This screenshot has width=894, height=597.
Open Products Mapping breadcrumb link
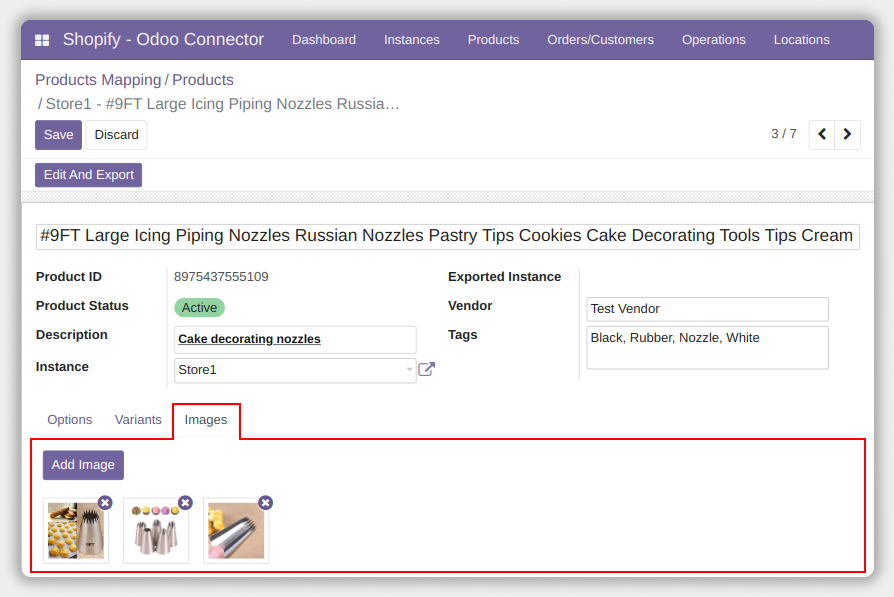pyautogui.click(x=98, y=80)
